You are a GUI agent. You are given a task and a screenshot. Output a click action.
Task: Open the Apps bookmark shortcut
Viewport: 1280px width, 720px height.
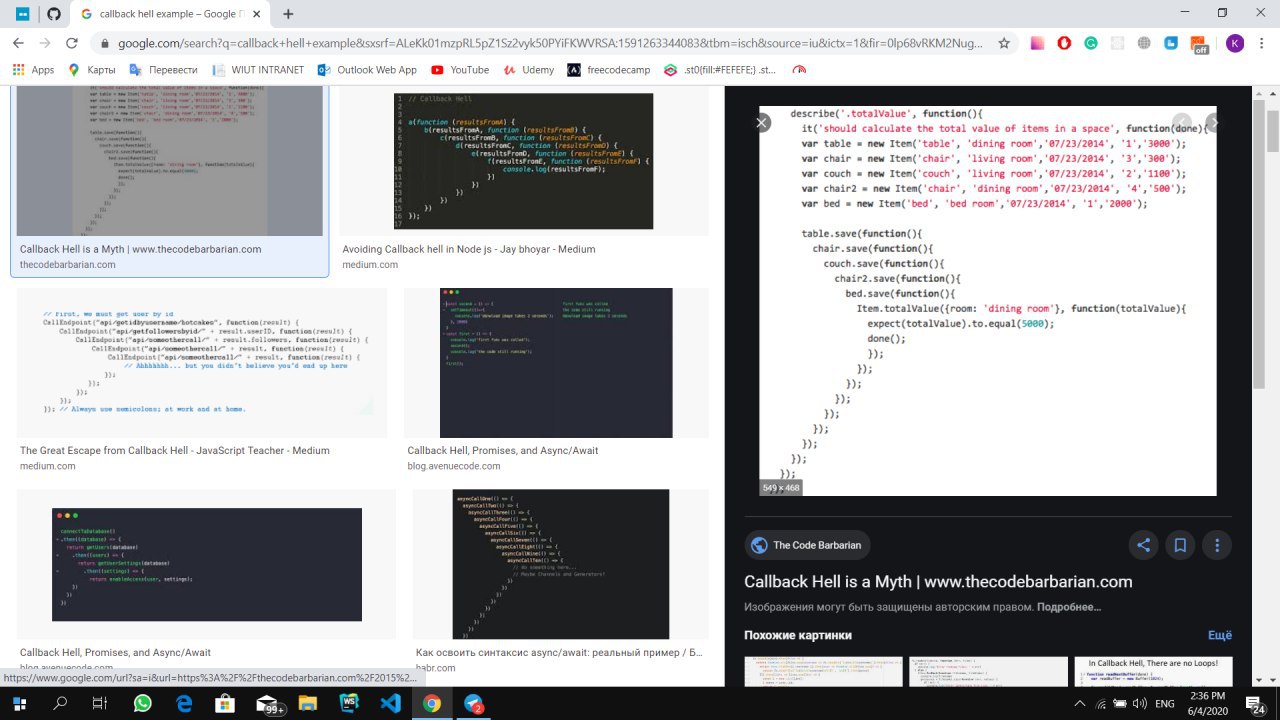pyautogui.click(x=33, y=70)
